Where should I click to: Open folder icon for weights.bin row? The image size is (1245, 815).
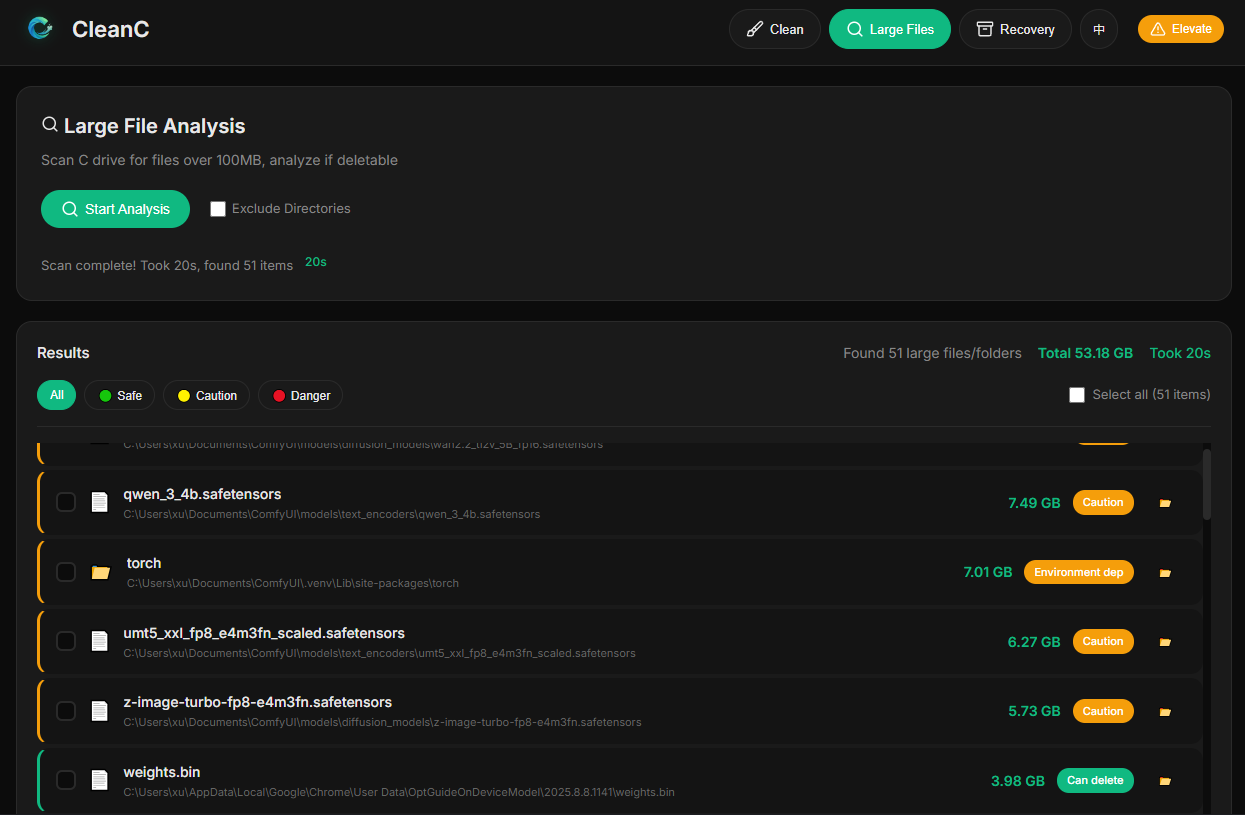point(1165,781)
